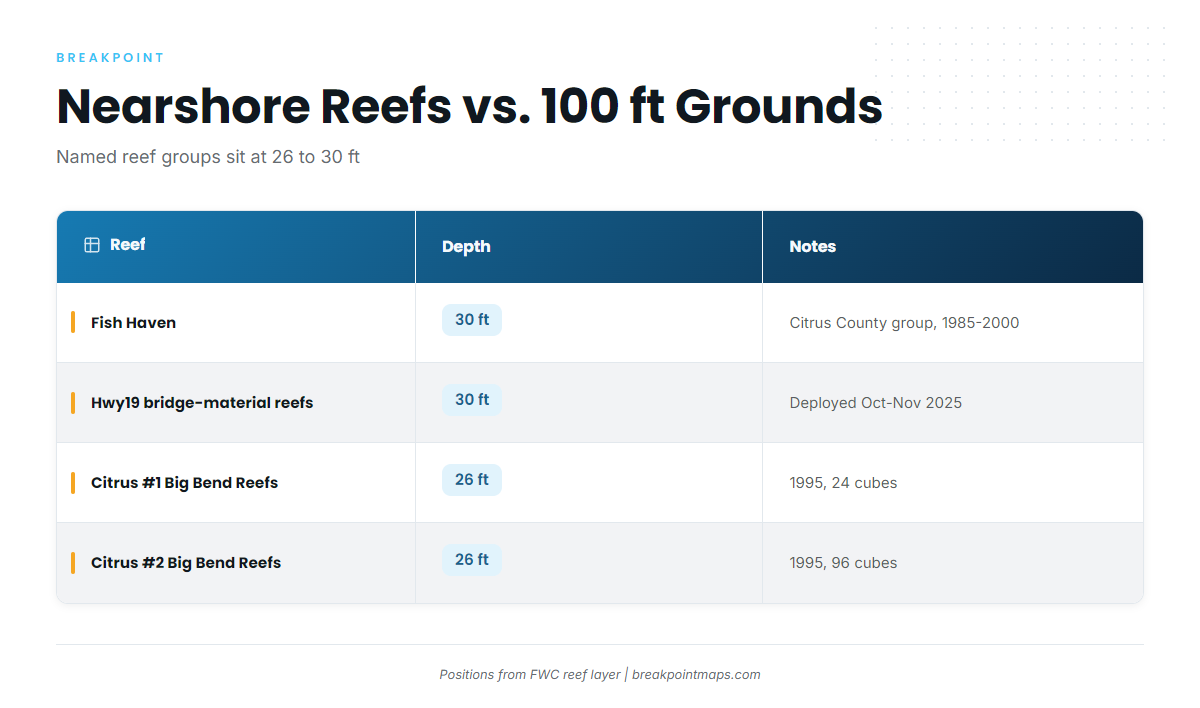Select the Reef column header
1200x708 pixels.
click(x=236, y=247)
